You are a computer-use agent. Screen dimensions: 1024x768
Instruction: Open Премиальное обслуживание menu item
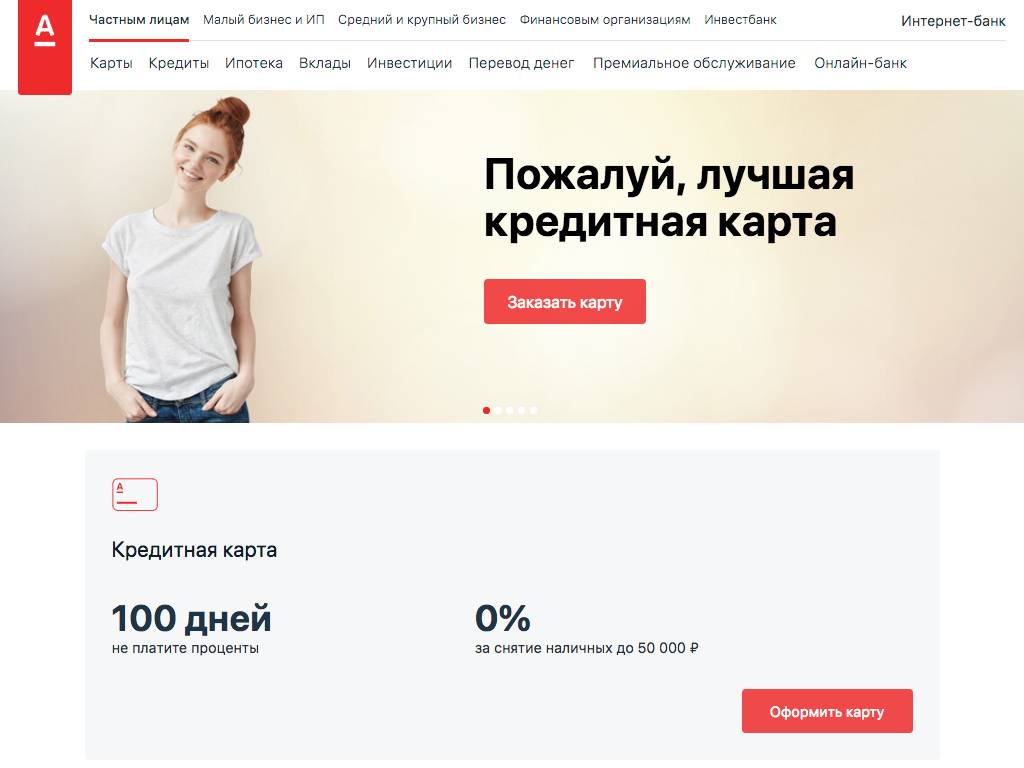tap(694, 63)
